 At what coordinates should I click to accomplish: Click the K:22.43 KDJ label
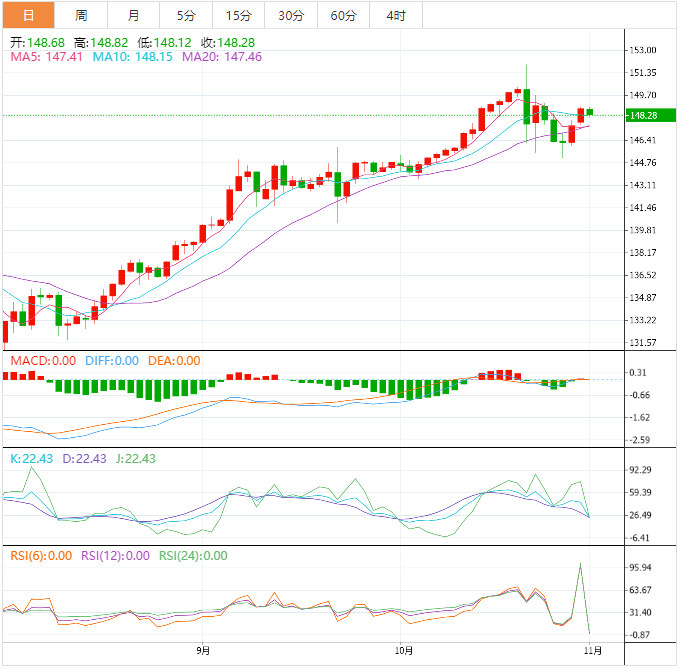click(x=31, y=458)
